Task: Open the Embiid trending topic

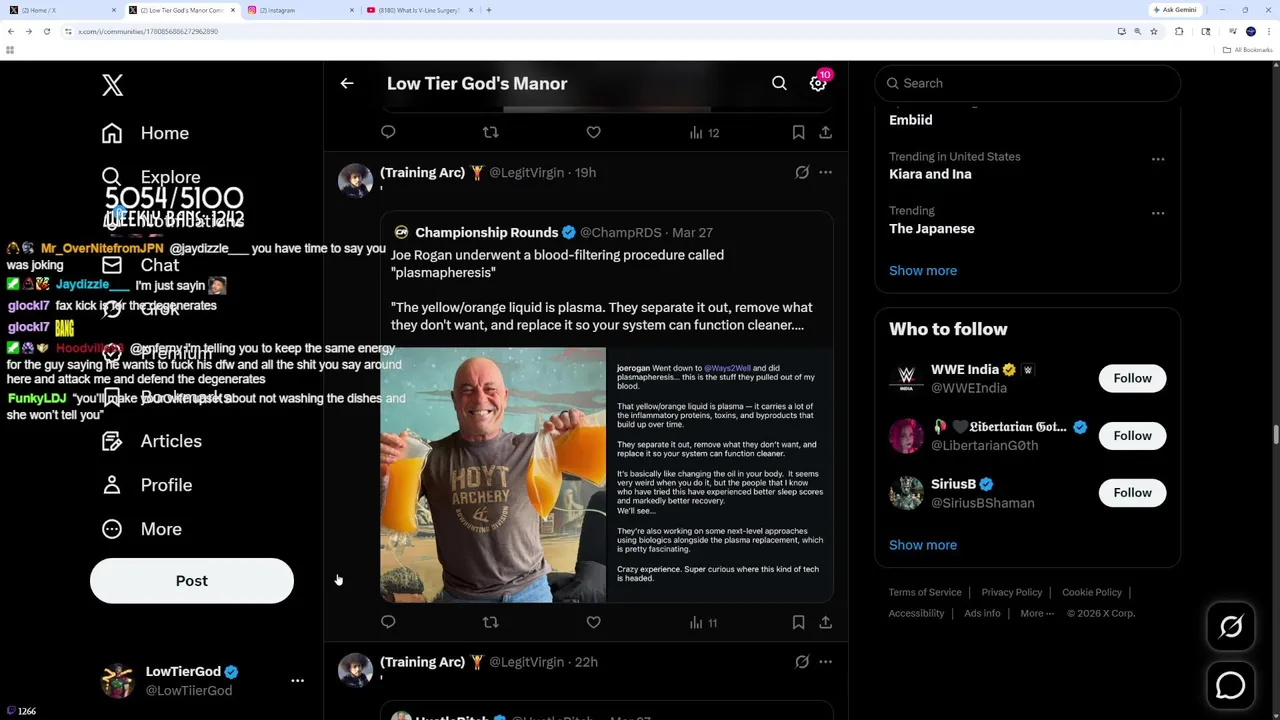Action: pos(911,120)
